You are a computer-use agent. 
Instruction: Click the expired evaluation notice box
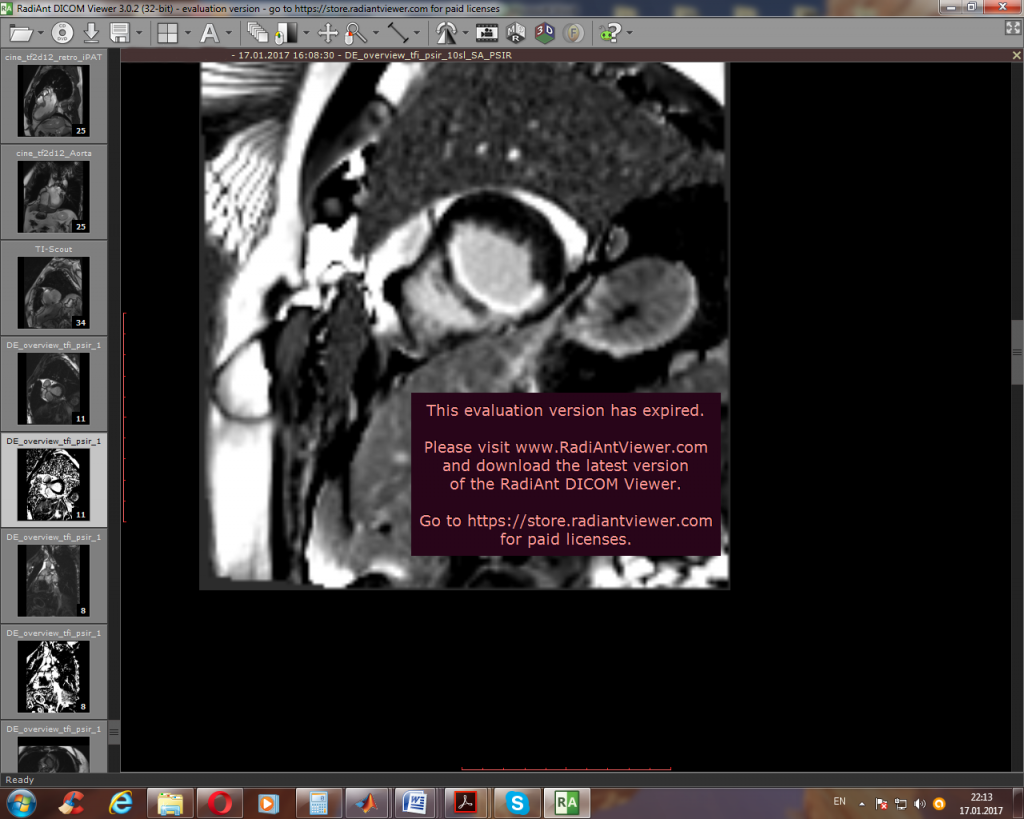click(x=566, y=474)
